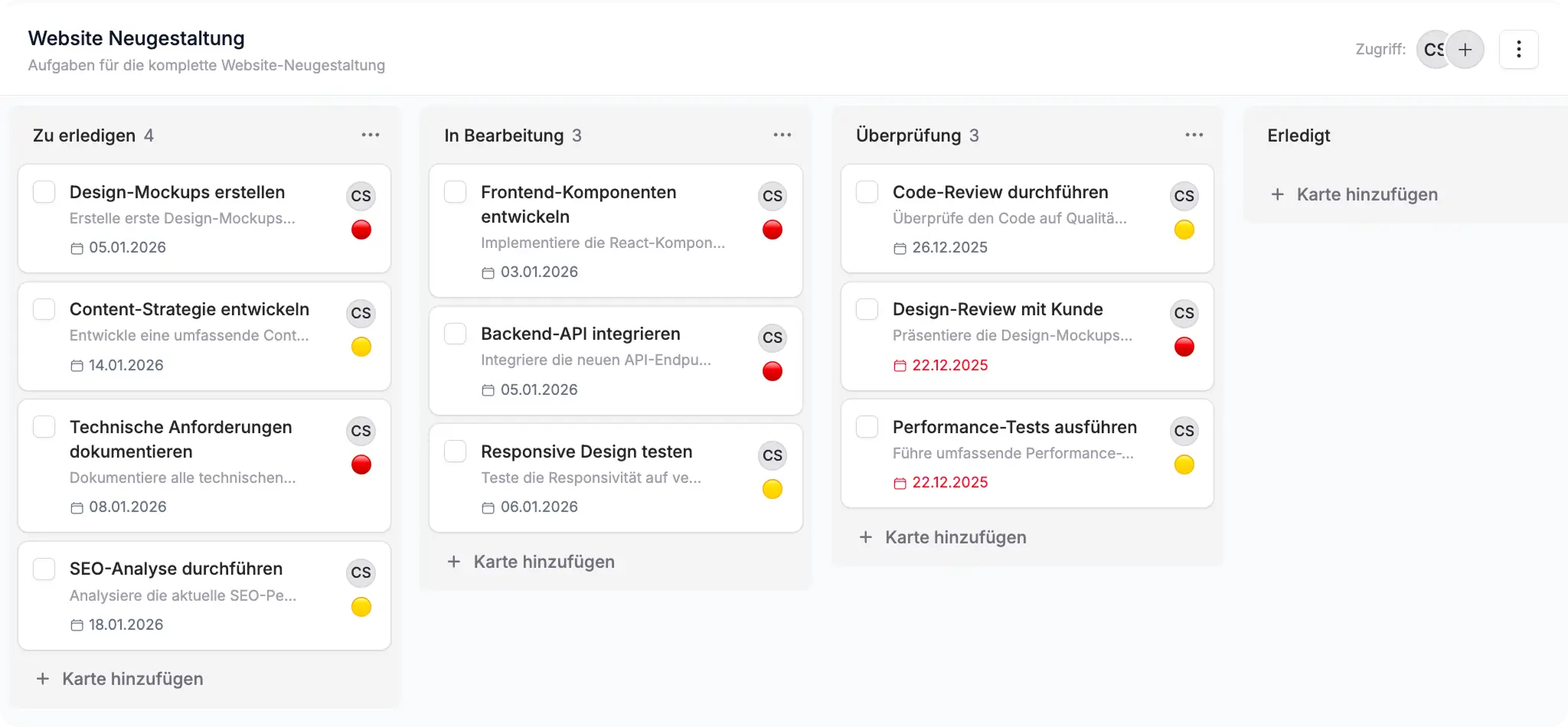Viewport: 1568px width, 727px height.
Task: Click the calendar icon on "SEO-Analyse durchführen"
Action: 76,624
